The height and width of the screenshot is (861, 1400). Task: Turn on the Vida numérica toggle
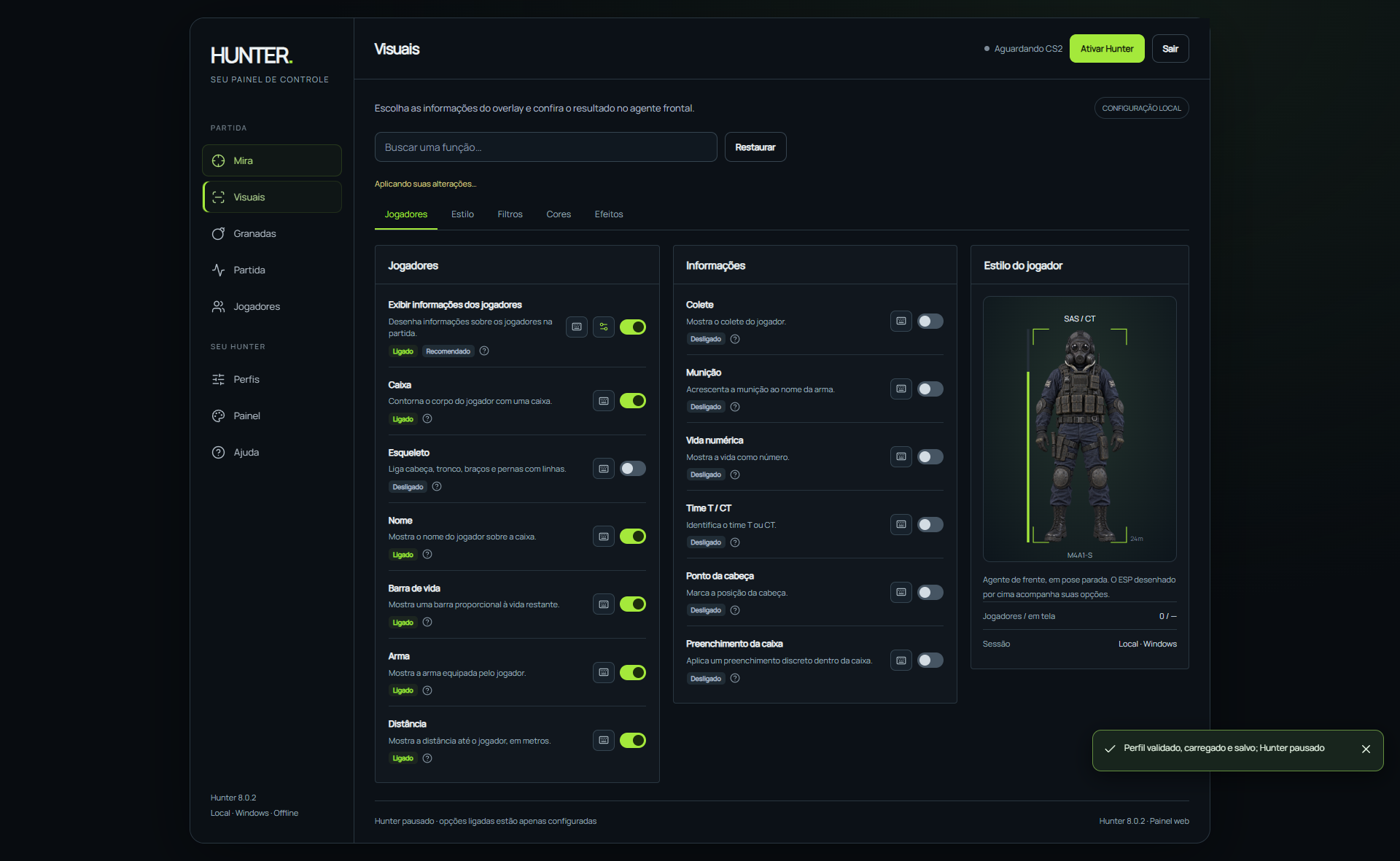(930, 456)
